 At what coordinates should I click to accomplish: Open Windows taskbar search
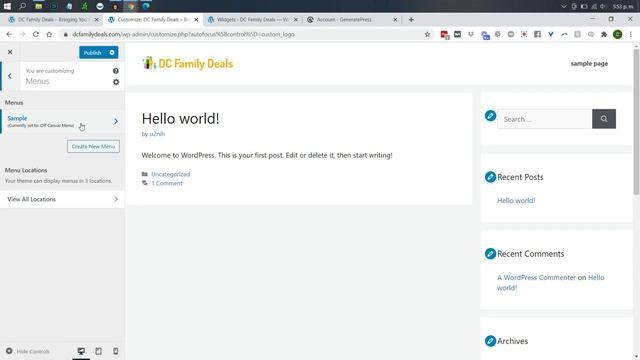[22, 6]
